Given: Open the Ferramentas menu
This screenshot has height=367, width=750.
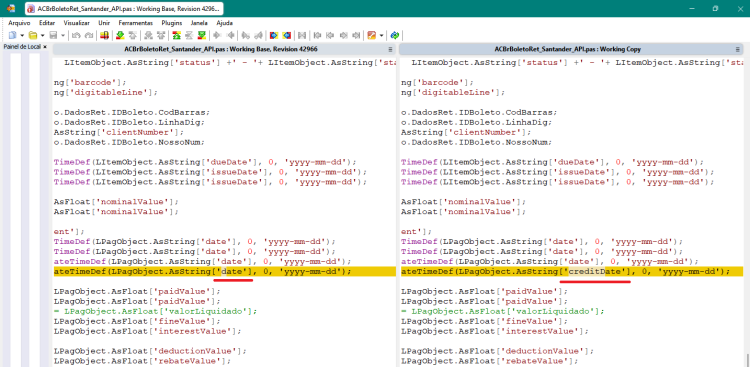Looking at the screenshot, I should pos(136,22).
